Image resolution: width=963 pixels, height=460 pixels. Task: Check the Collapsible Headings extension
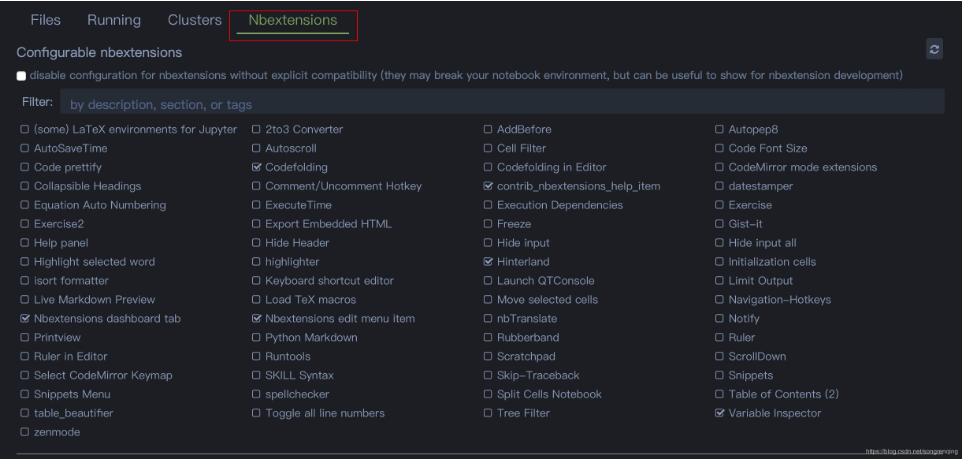[25, 186]
